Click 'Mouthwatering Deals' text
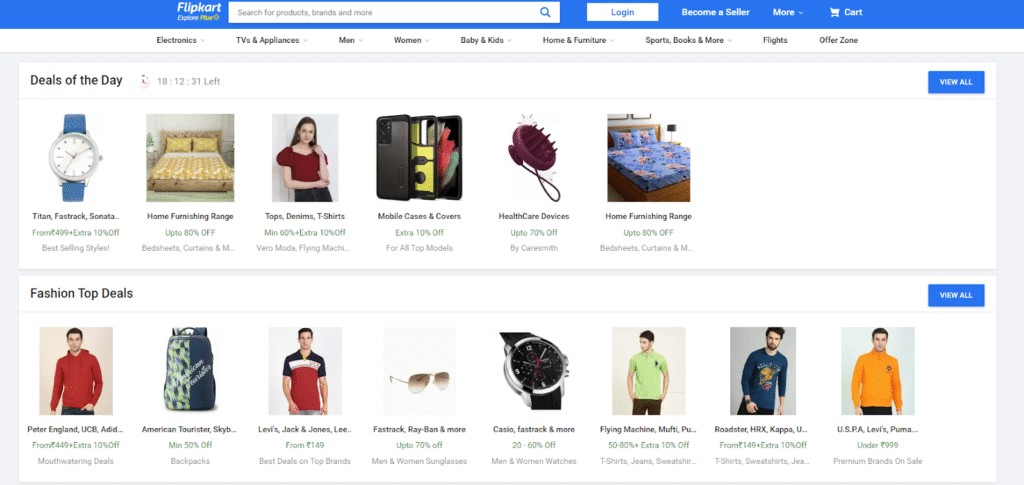Screen dimensions: 1024x485 [76, 461]
